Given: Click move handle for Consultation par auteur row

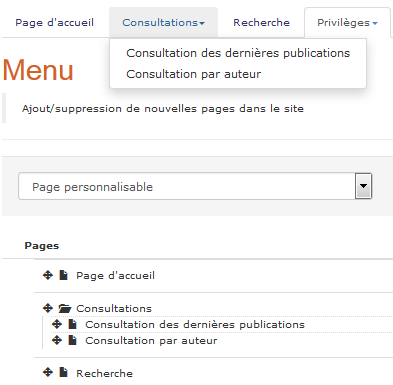Looking at the screenshot, I should click(x=57, y=340).
